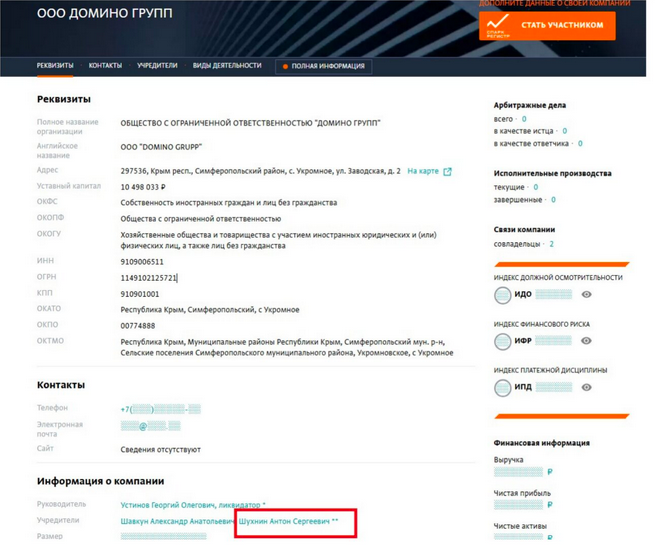Open the совладельцы count link

tap(551, 244)
